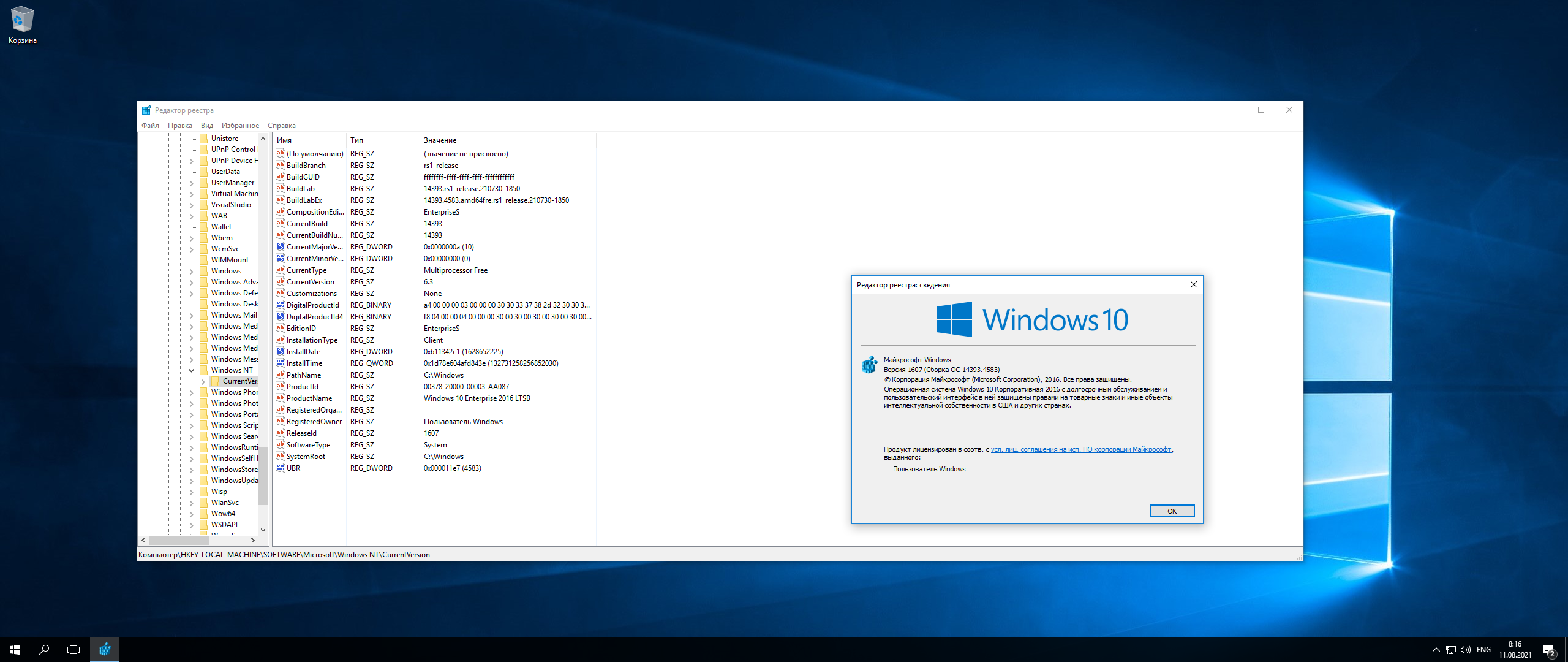Open the Recycle Bin desktop icon
Viewport: 1568px width, 662px height.
point(23,25)
